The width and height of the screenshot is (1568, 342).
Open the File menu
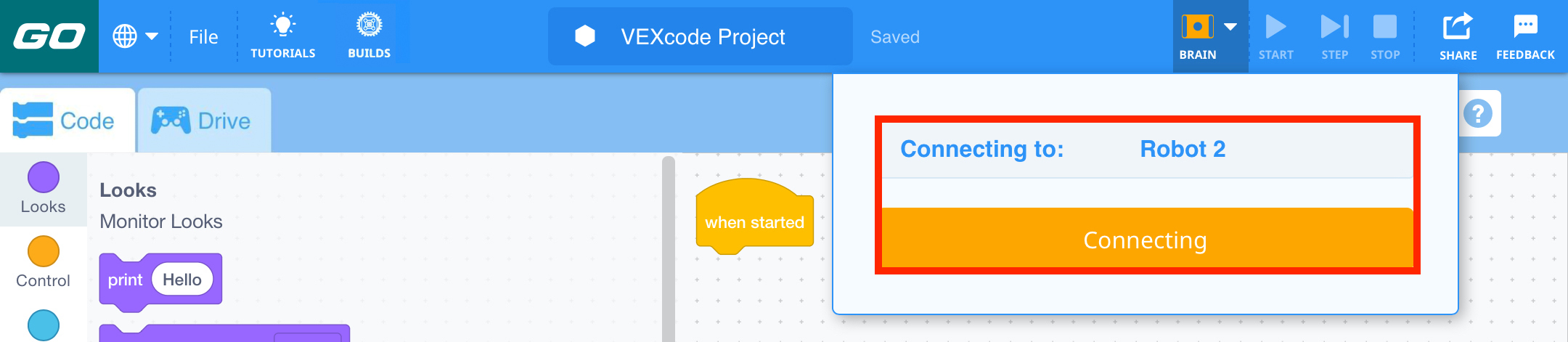coord(203,37)
